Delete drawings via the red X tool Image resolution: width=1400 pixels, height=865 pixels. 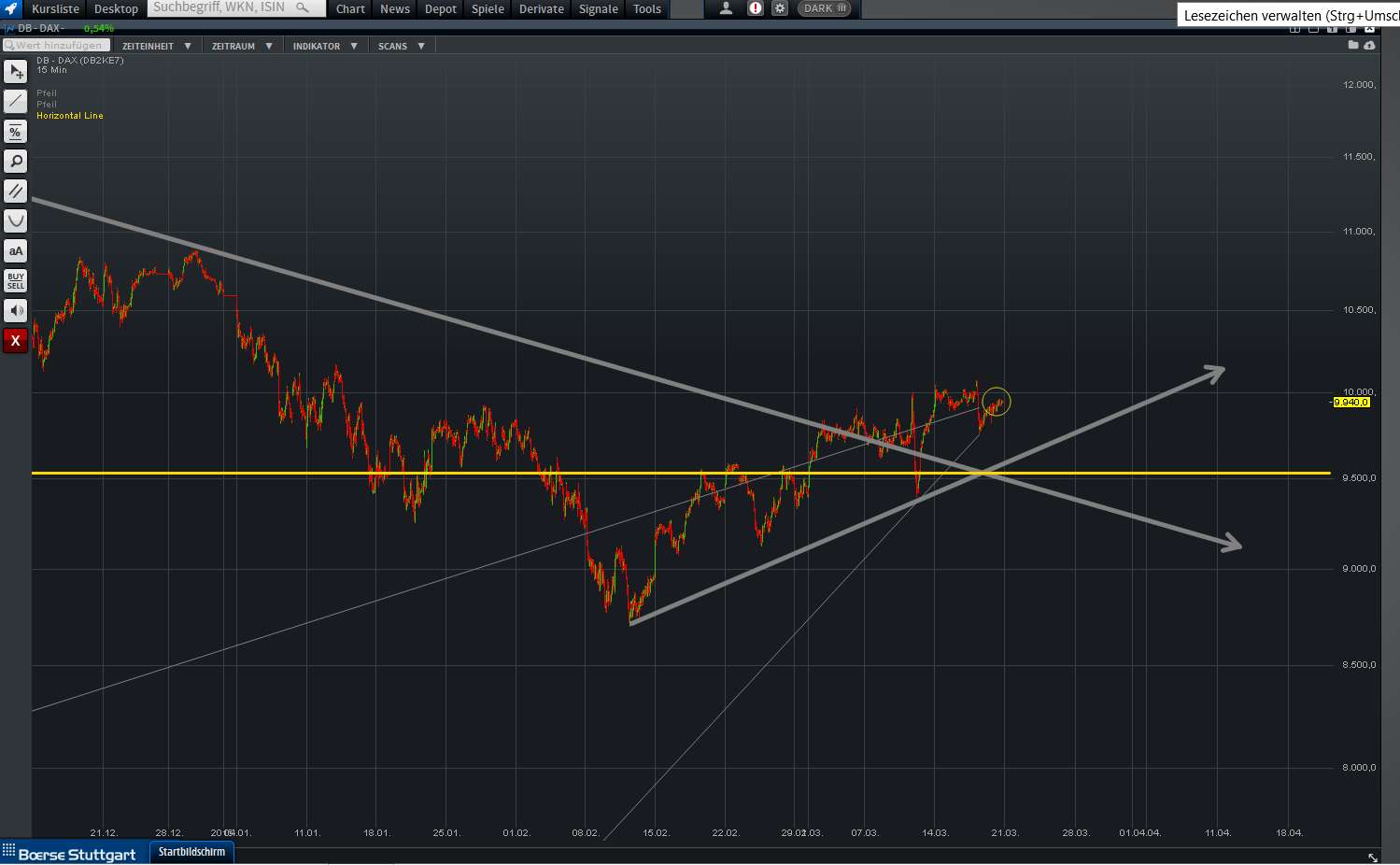click(x=15, y=340)
